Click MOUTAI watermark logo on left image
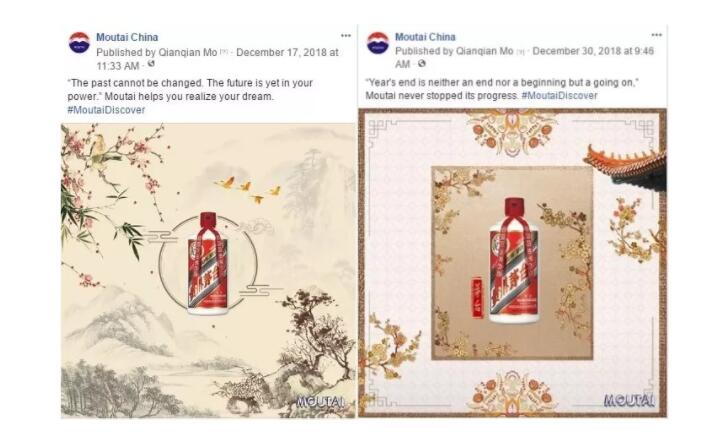 (321, 401)
